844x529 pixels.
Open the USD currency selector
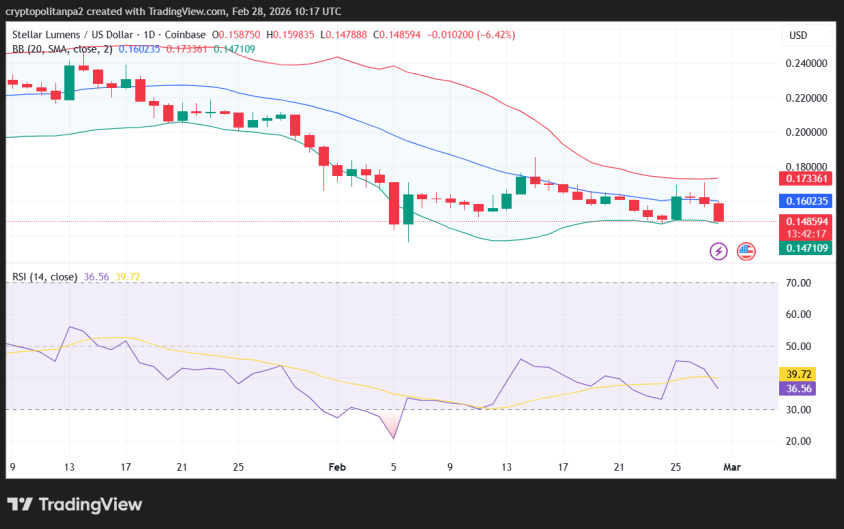[798, 36]
